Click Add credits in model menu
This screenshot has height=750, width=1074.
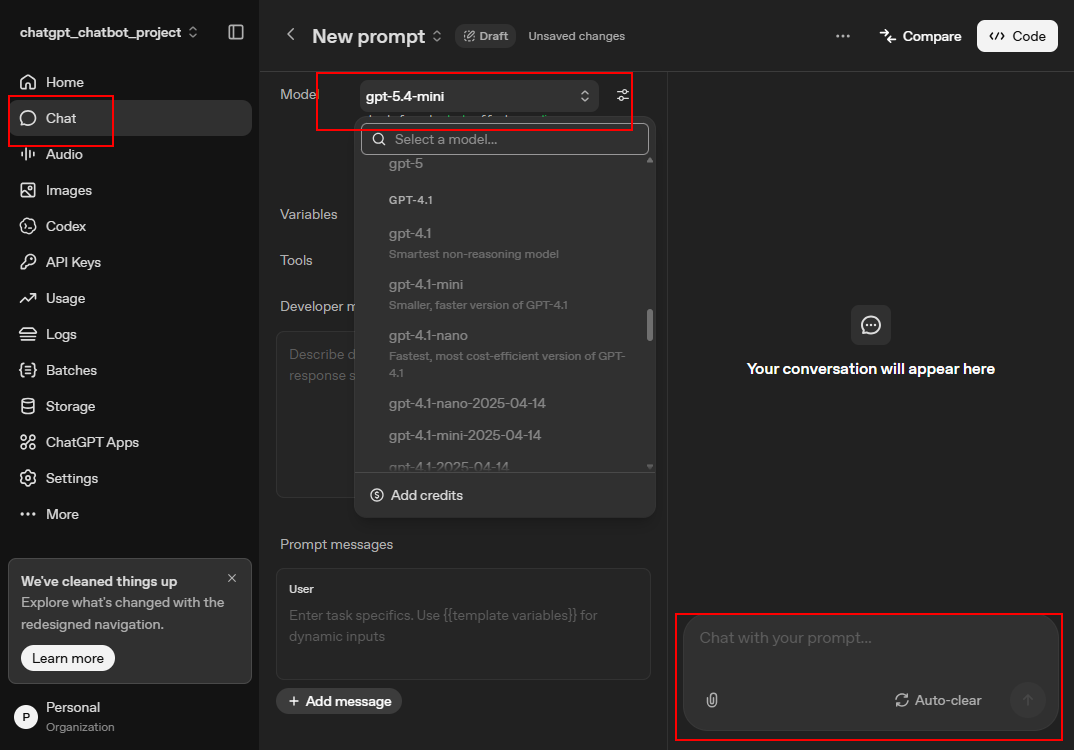[416, 495]
